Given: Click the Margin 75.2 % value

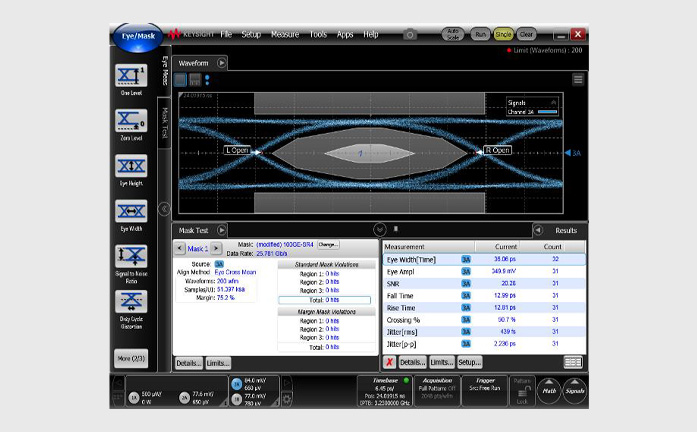Looking at the screenshot, I should coord(226,297).
